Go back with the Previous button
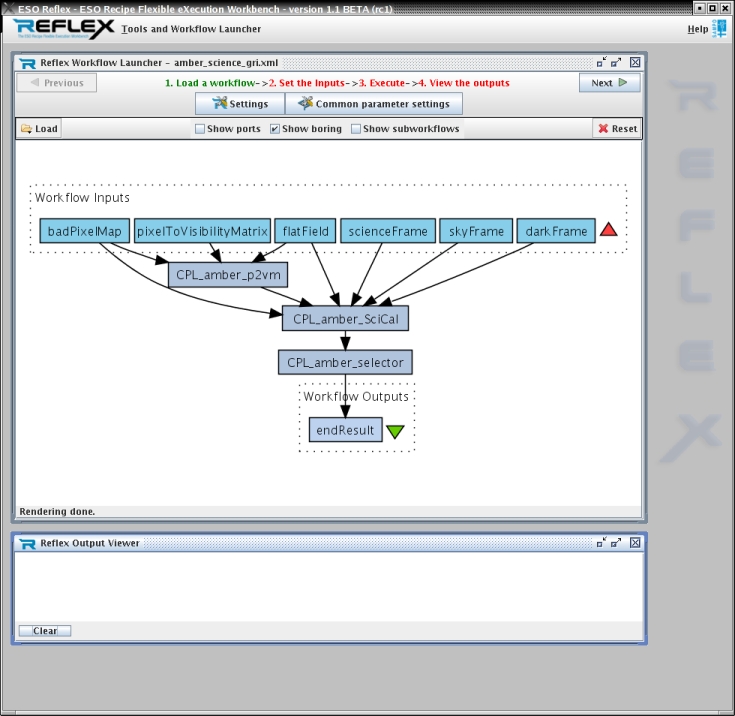 (56, 83)
